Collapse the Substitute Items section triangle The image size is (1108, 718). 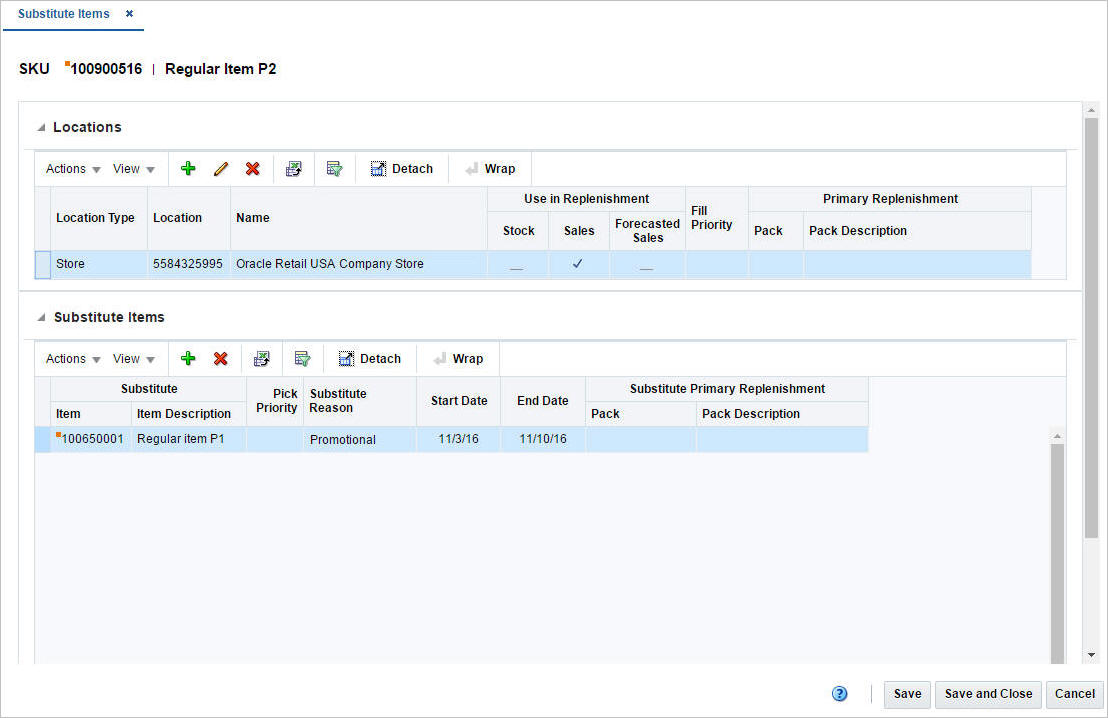(x=41, y=318)
